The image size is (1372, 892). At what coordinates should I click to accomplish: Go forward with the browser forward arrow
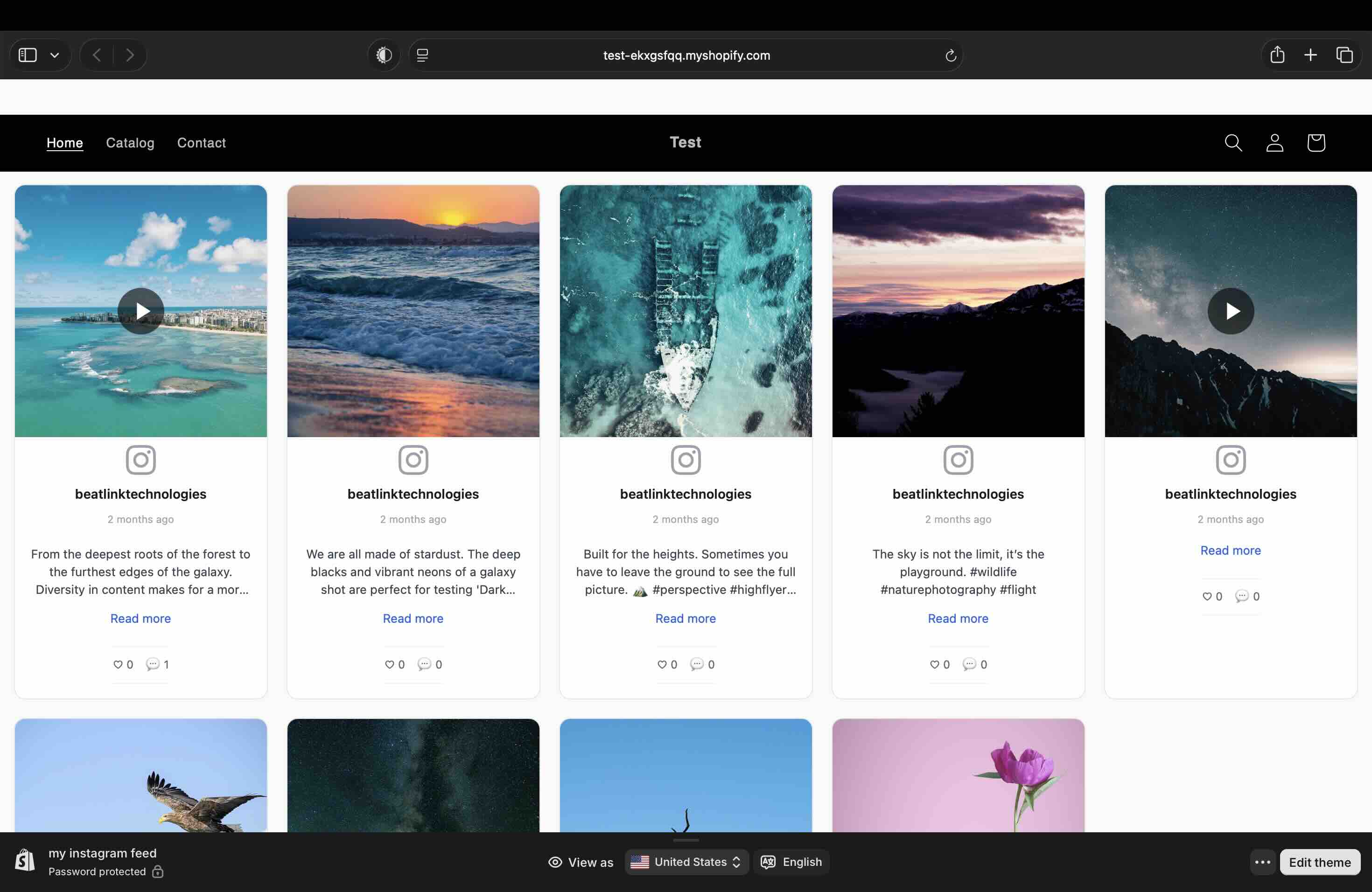tap(130, 56)
